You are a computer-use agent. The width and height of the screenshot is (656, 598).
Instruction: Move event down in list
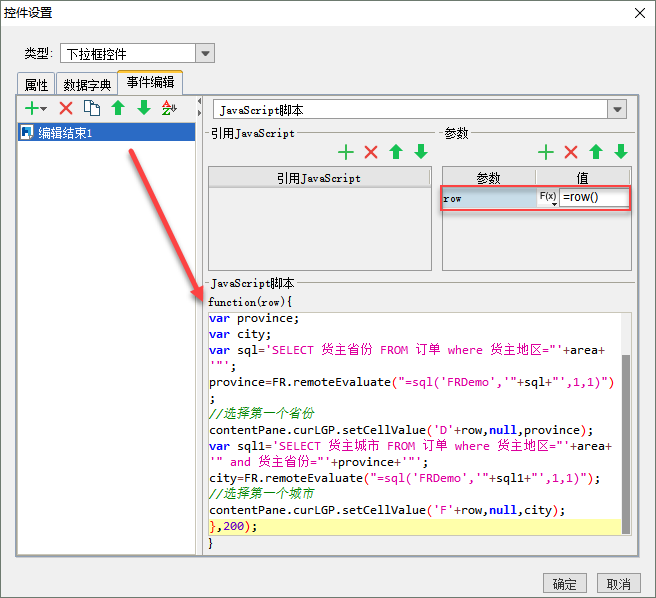point(144,108)
